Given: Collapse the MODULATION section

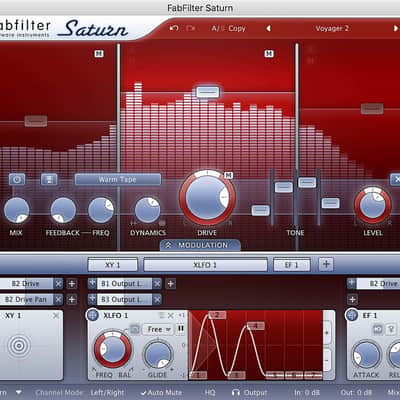Looking at the screenshot, I should coord(200,245).
